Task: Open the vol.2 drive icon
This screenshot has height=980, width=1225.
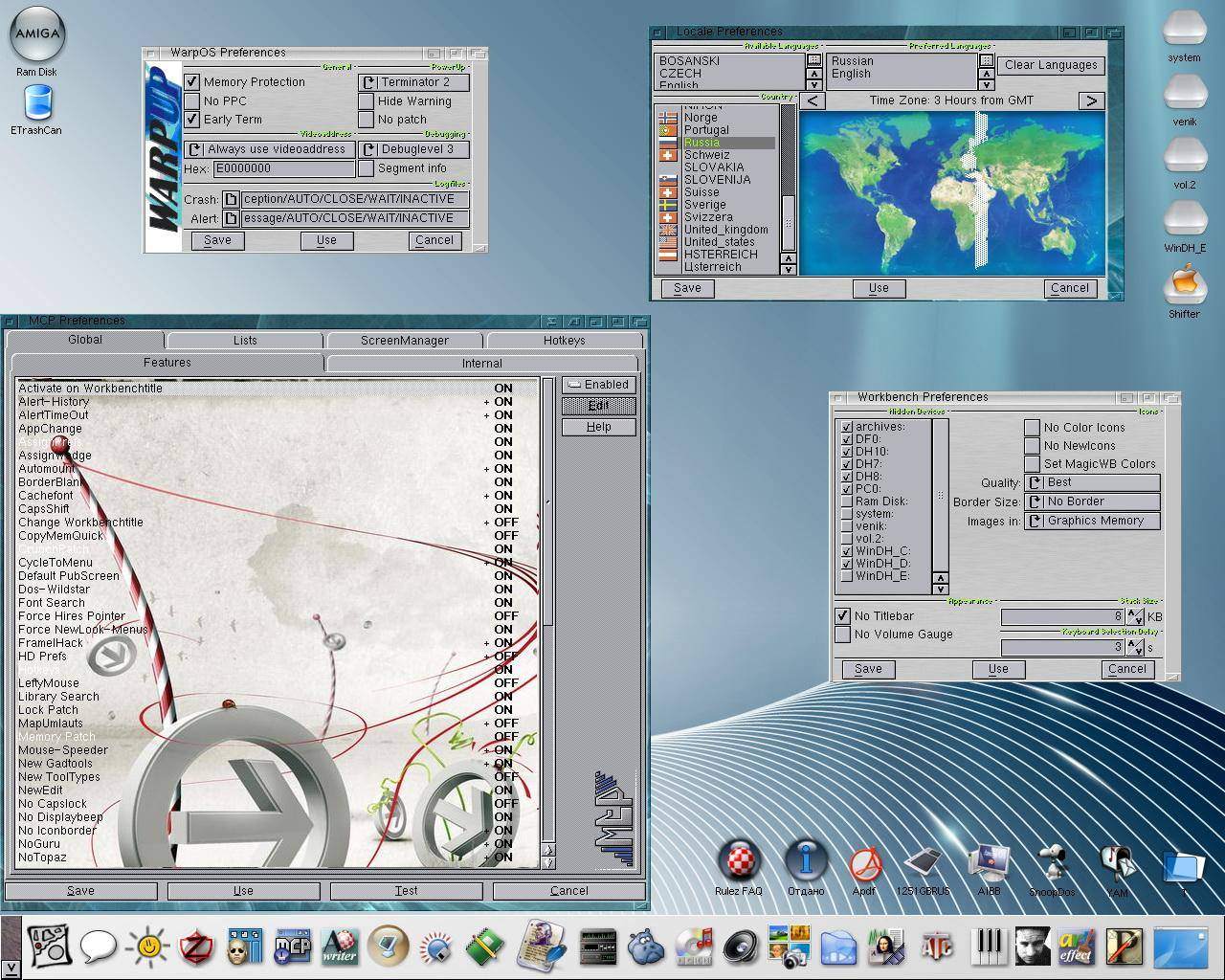Action: pos(1185,156)
